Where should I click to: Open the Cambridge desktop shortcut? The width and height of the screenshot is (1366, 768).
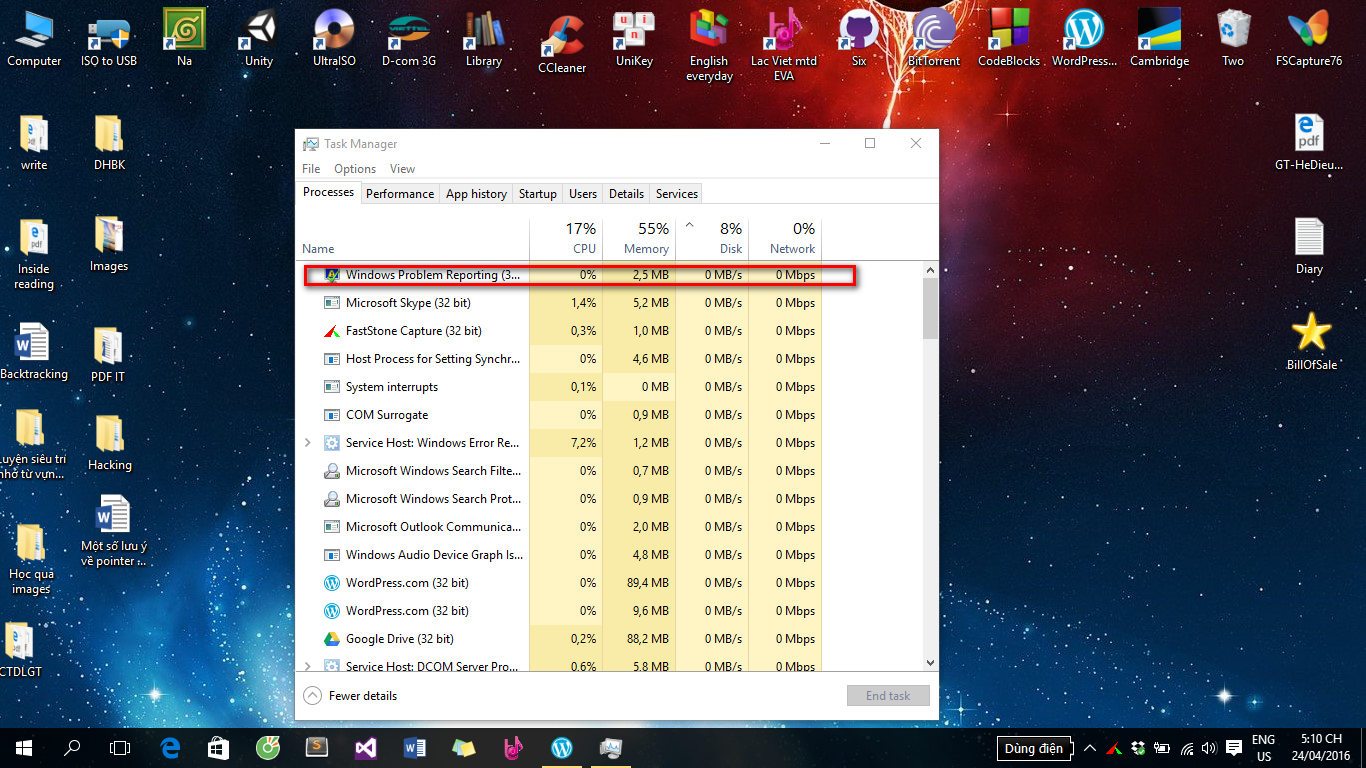pyautogui.click(x=1159, y=38)
